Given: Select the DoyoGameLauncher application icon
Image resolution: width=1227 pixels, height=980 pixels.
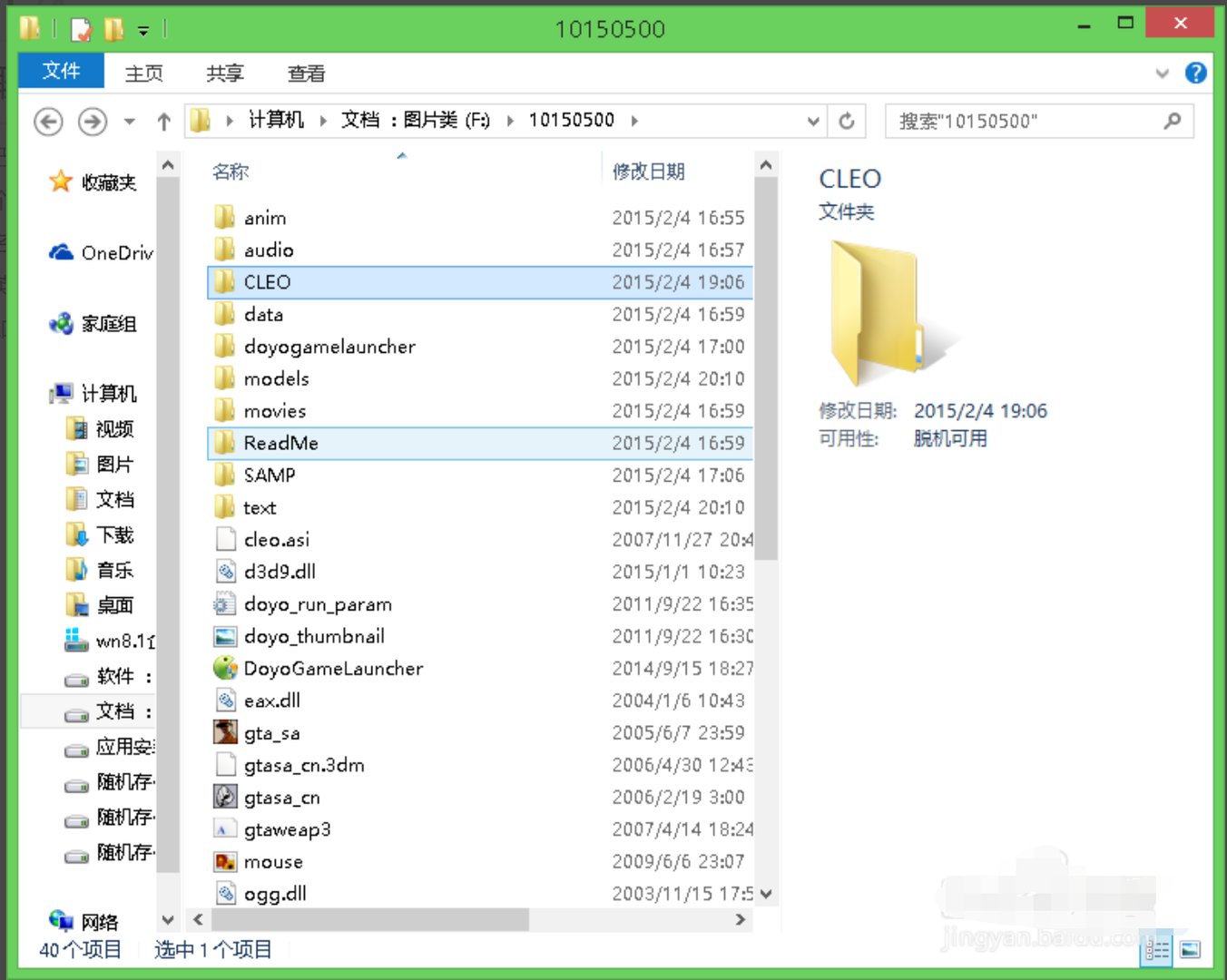Looking at the screenshot, I should (225, 669).
